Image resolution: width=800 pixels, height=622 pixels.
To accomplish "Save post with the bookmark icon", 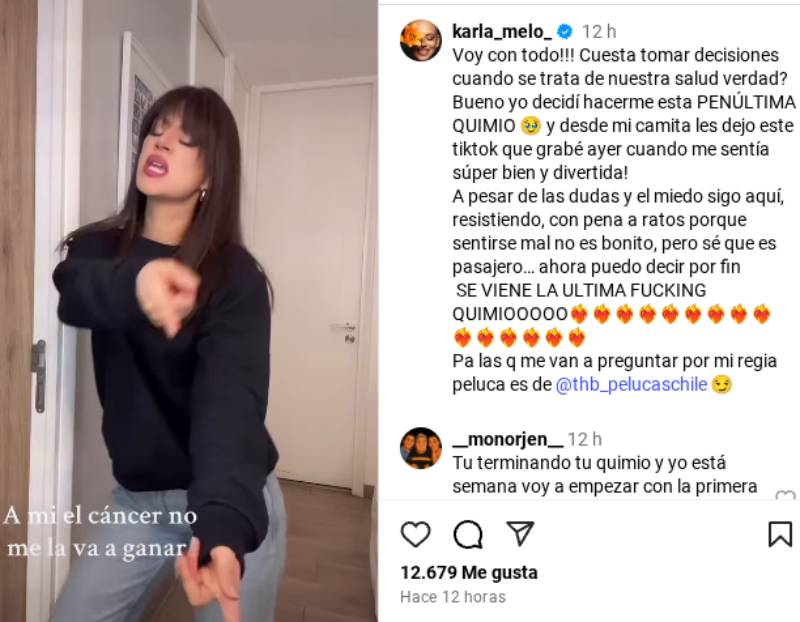I will 780,534.
